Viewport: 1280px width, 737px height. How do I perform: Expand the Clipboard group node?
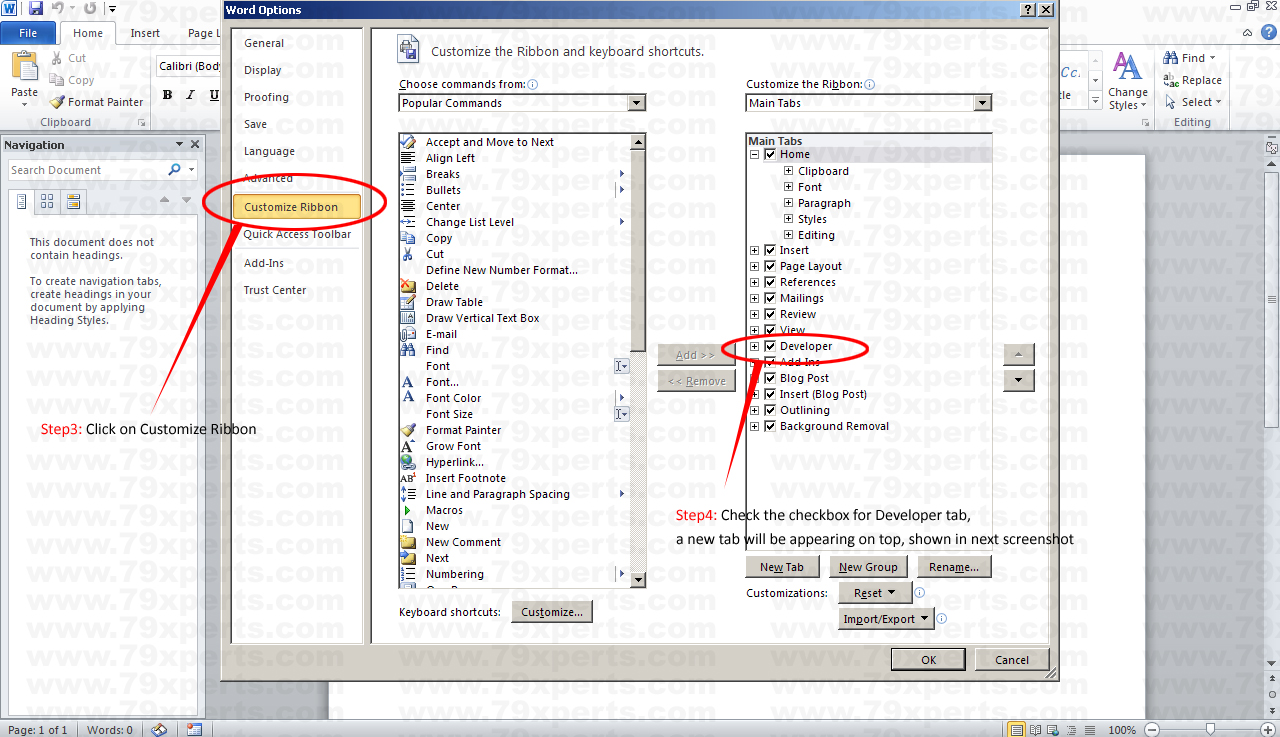(x=788, y=171)
